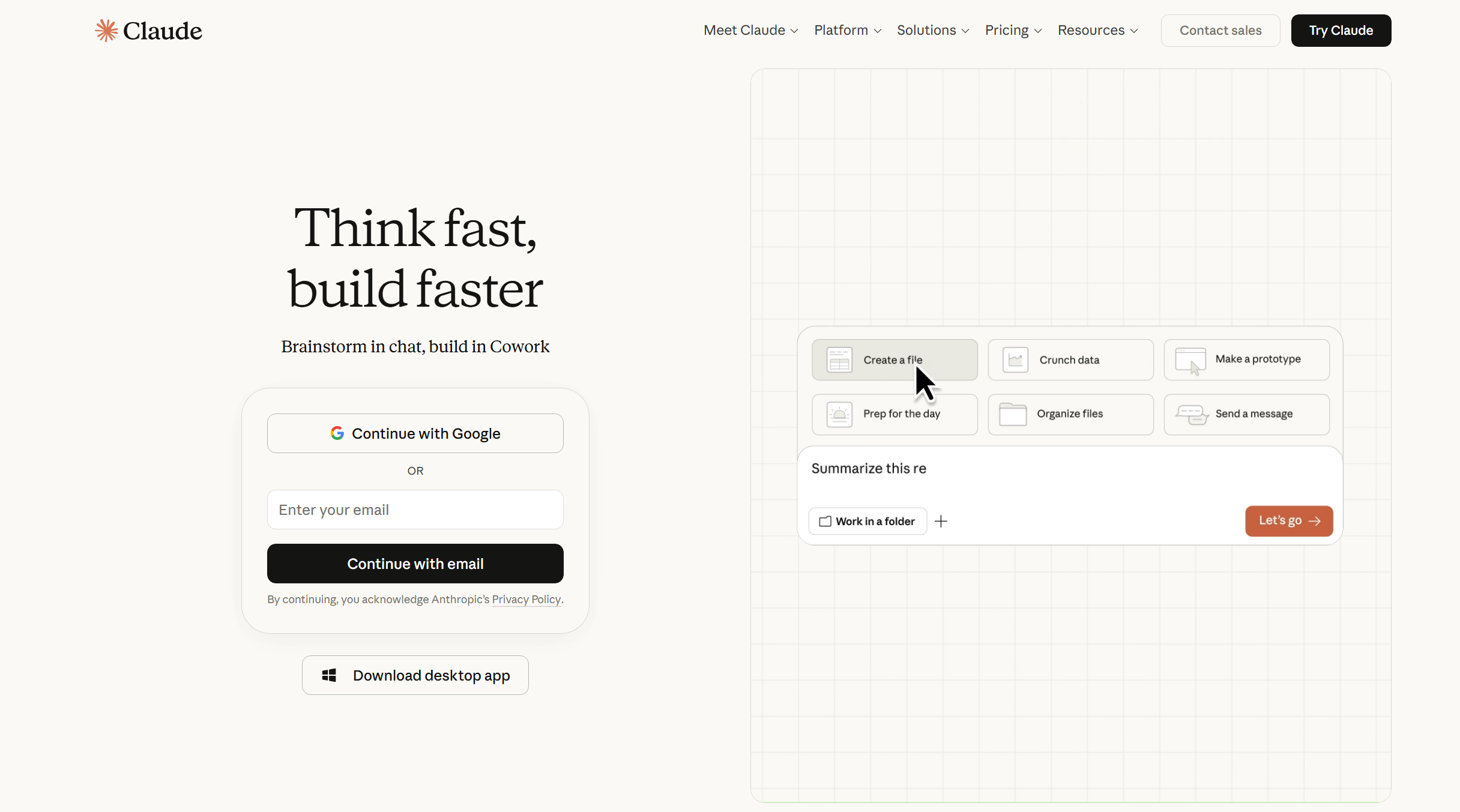Click the Google logo in the sign-in button
The width and height of the screenshot is (1460, 812).
(337, 433)
